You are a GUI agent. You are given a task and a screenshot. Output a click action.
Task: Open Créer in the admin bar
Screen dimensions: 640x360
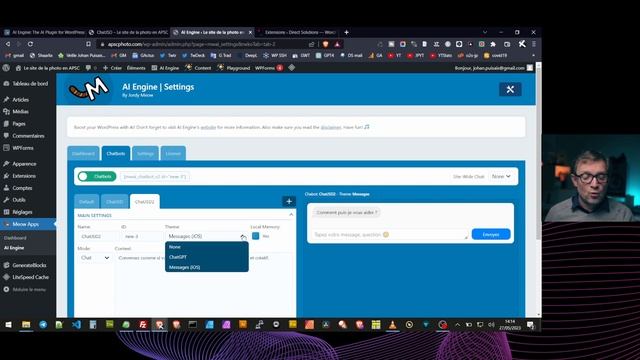click(x=112, y=68)
